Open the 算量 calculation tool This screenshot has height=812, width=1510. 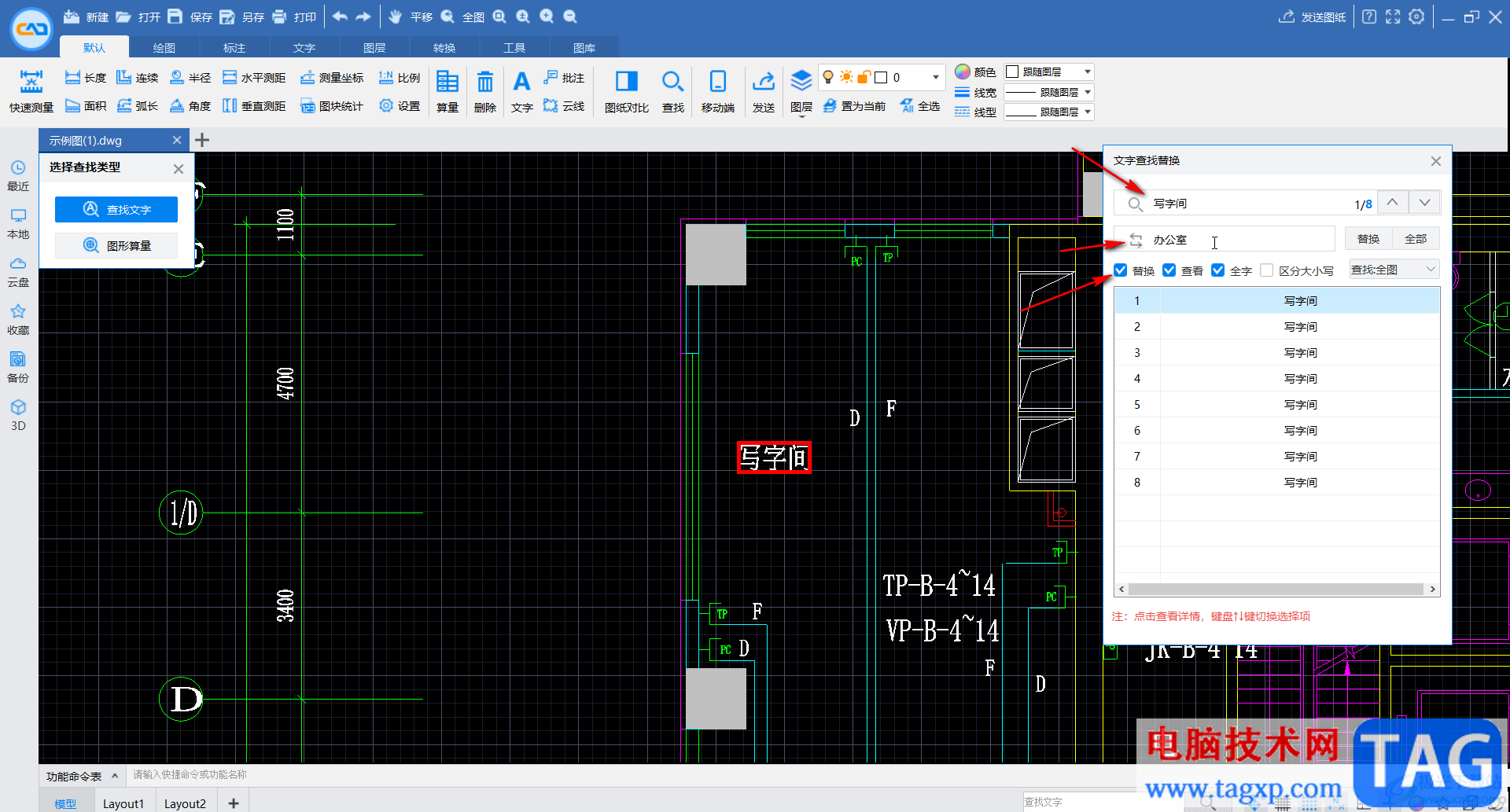447,91
